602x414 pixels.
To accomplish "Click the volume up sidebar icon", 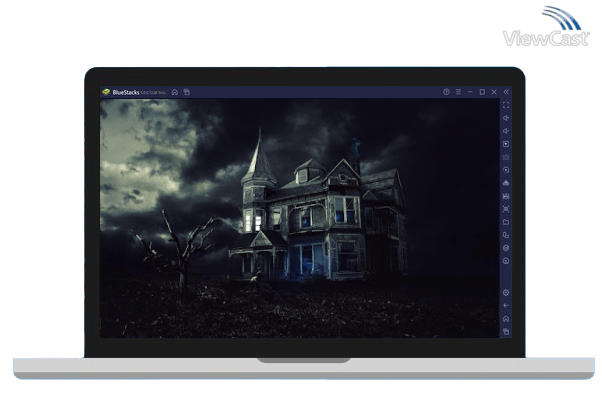I will pyautogui.click(x=506, y=118).
